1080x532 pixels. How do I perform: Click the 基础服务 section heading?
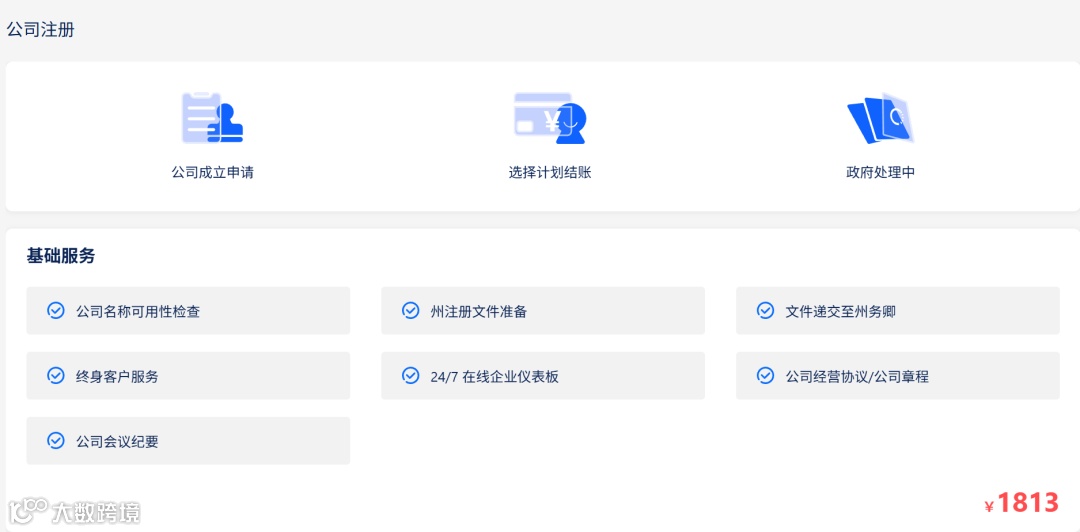pos(61,256)
